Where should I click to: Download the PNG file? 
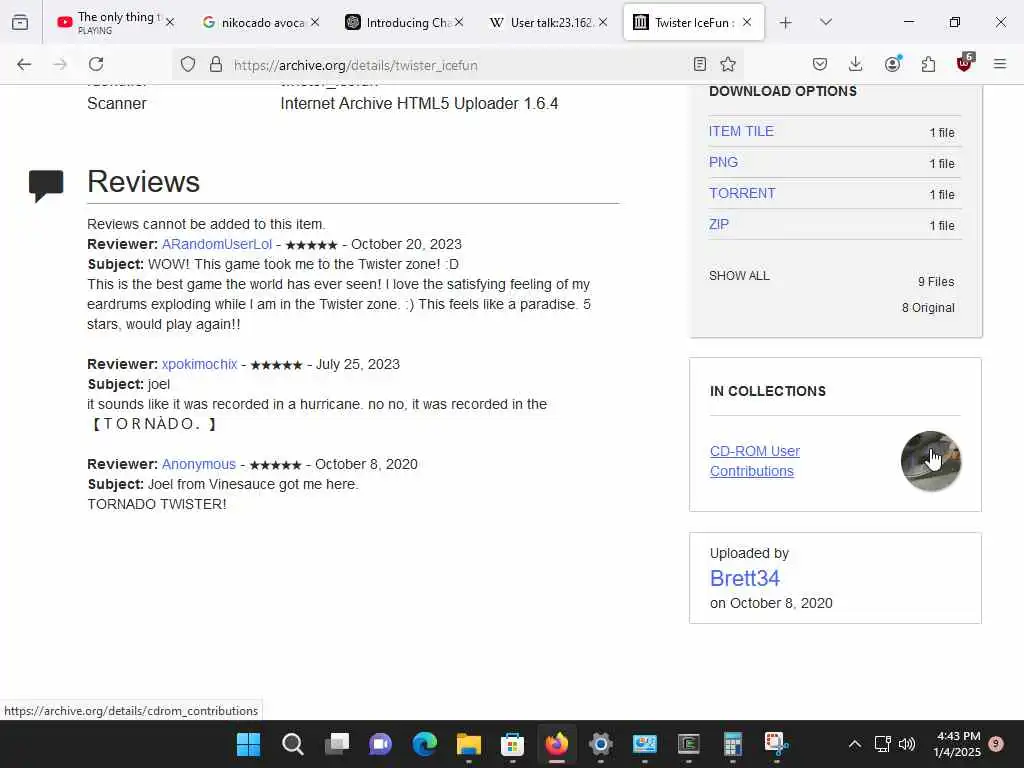723,162
